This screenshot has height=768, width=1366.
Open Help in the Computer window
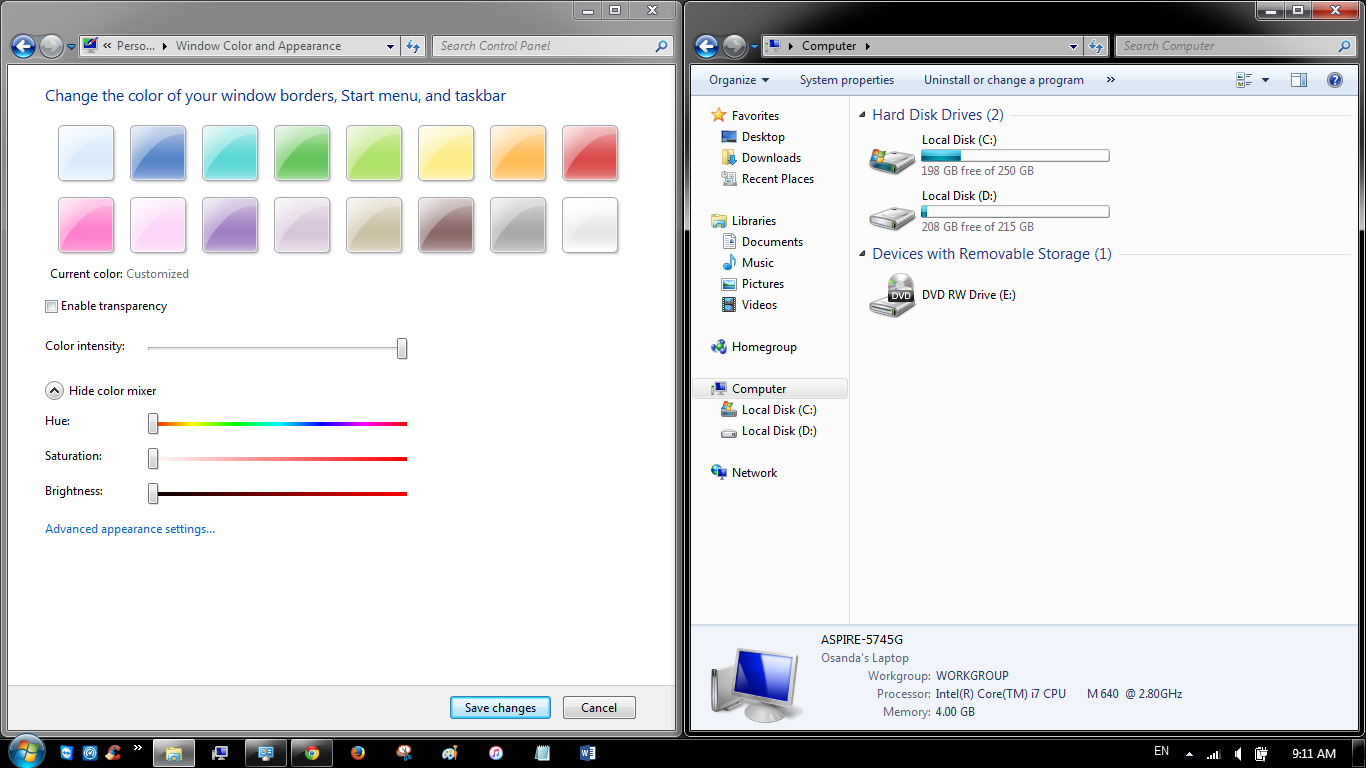pyautogui.click(x=1334, y=80)
